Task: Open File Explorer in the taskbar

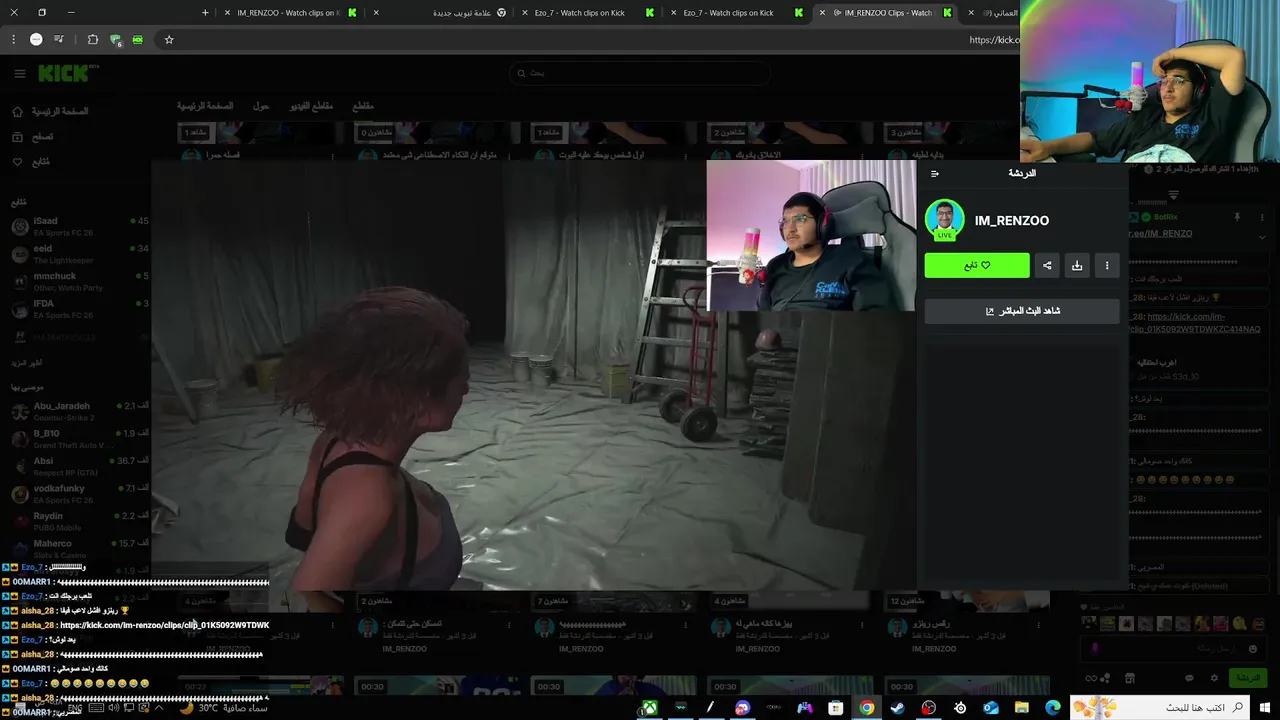Action: (1021, 708)
